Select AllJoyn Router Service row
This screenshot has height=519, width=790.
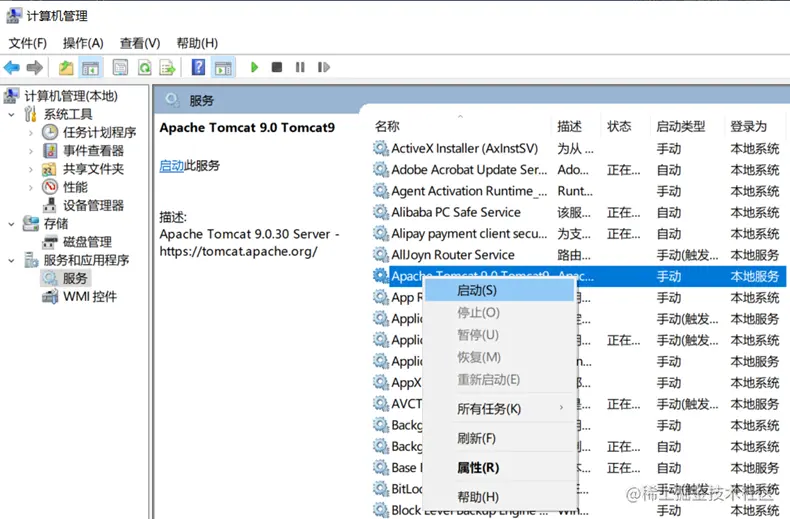pyautogui.click(x=579, y=255)
